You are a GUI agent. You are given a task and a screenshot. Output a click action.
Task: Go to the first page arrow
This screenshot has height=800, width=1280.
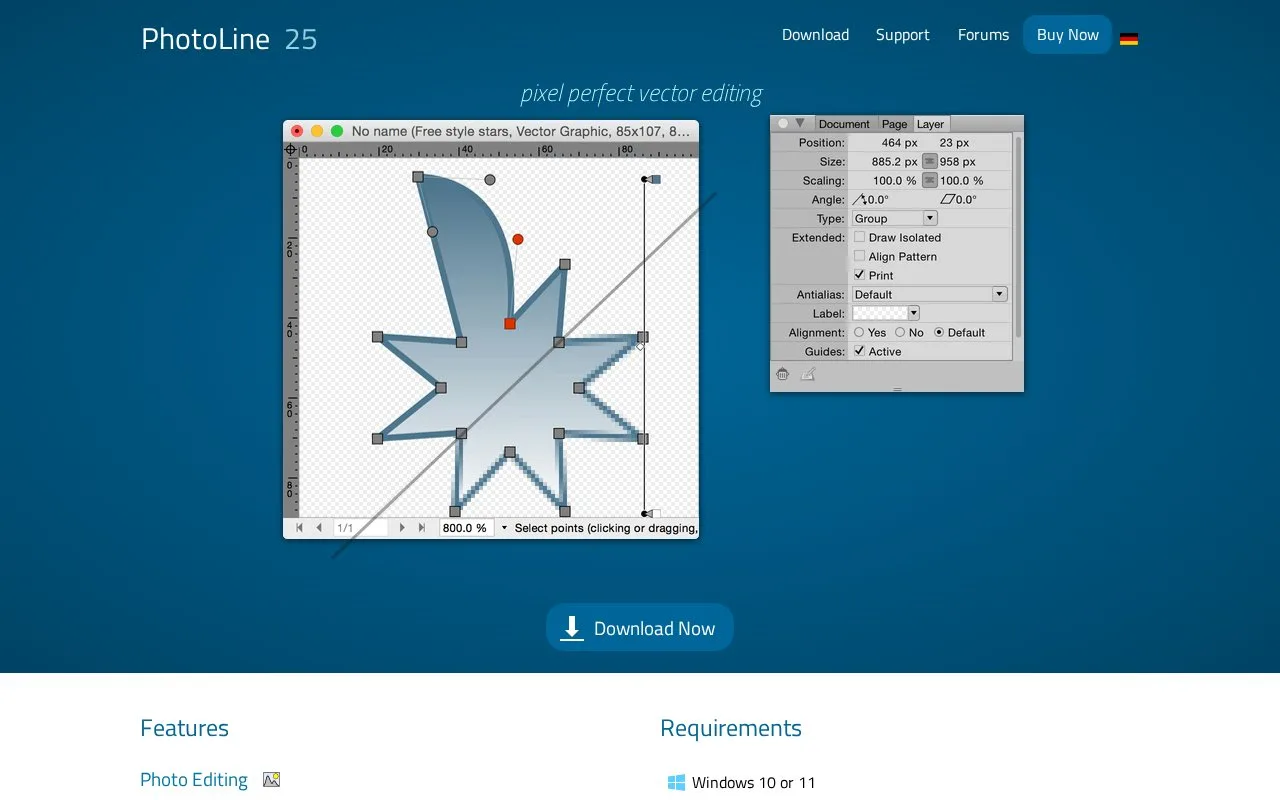tap(299, 528)
